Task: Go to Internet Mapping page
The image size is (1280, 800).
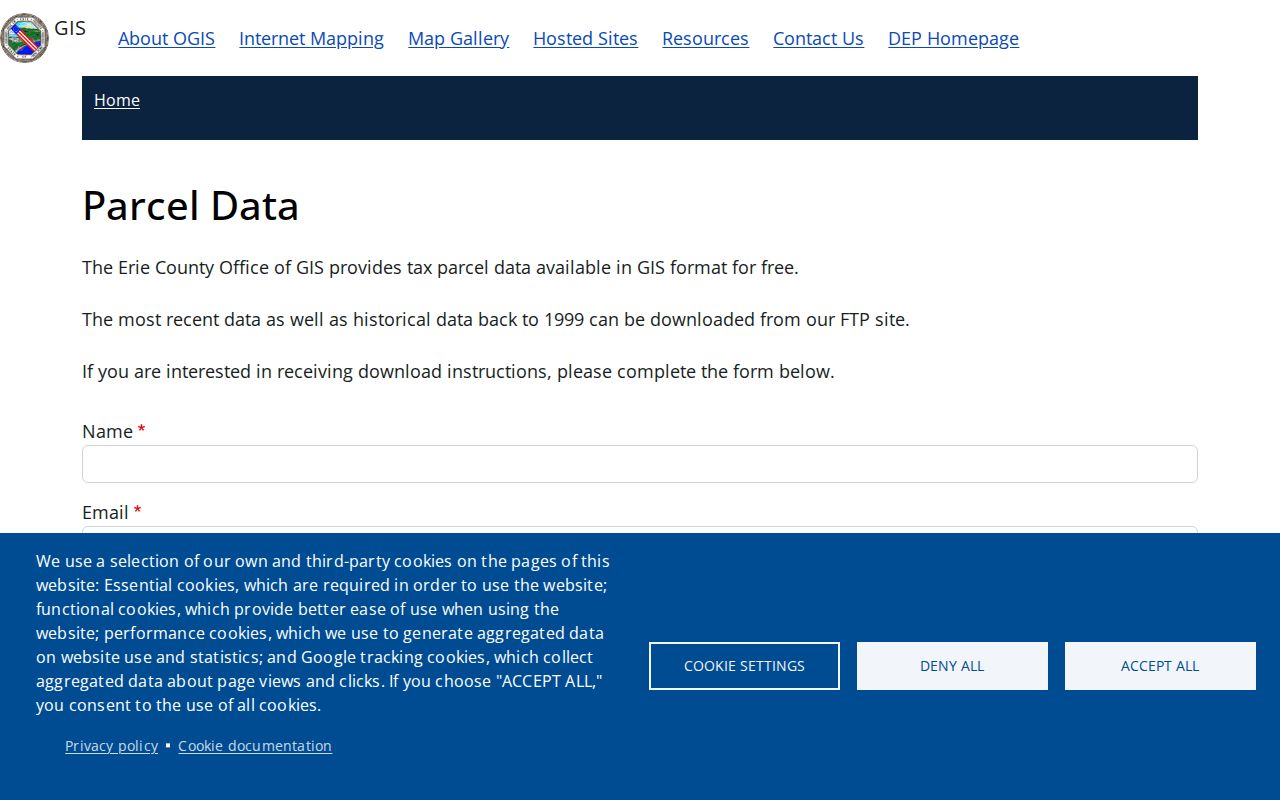Action: pyautogui.click(x=311, y=38)
